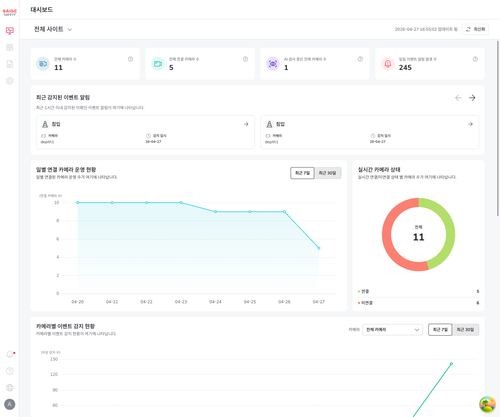Click the 04-27 data point on camera chart

click(x=319, y=248)
